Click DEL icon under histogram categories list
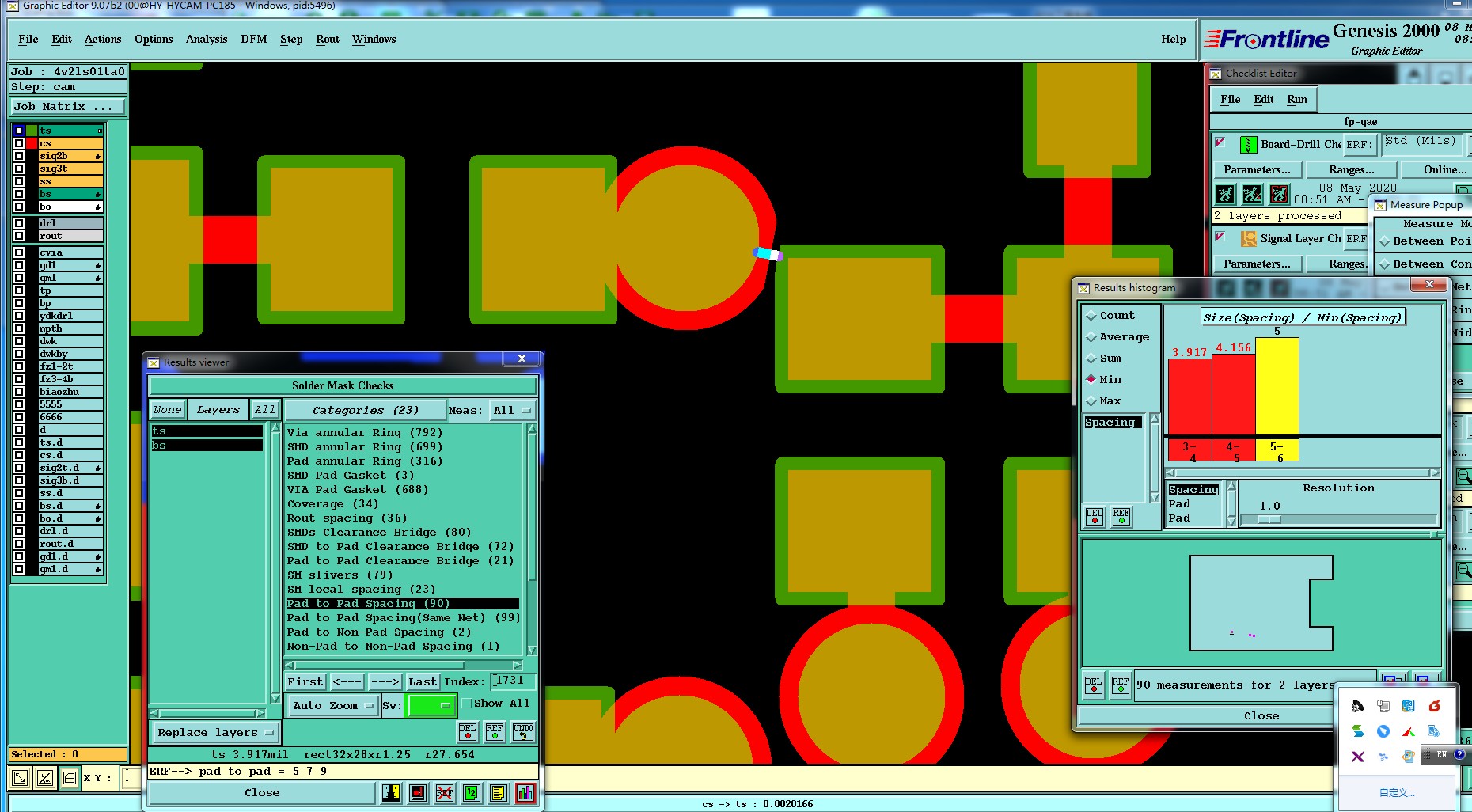Screen dimensions: 1472x812 (x=1095, y=517)
